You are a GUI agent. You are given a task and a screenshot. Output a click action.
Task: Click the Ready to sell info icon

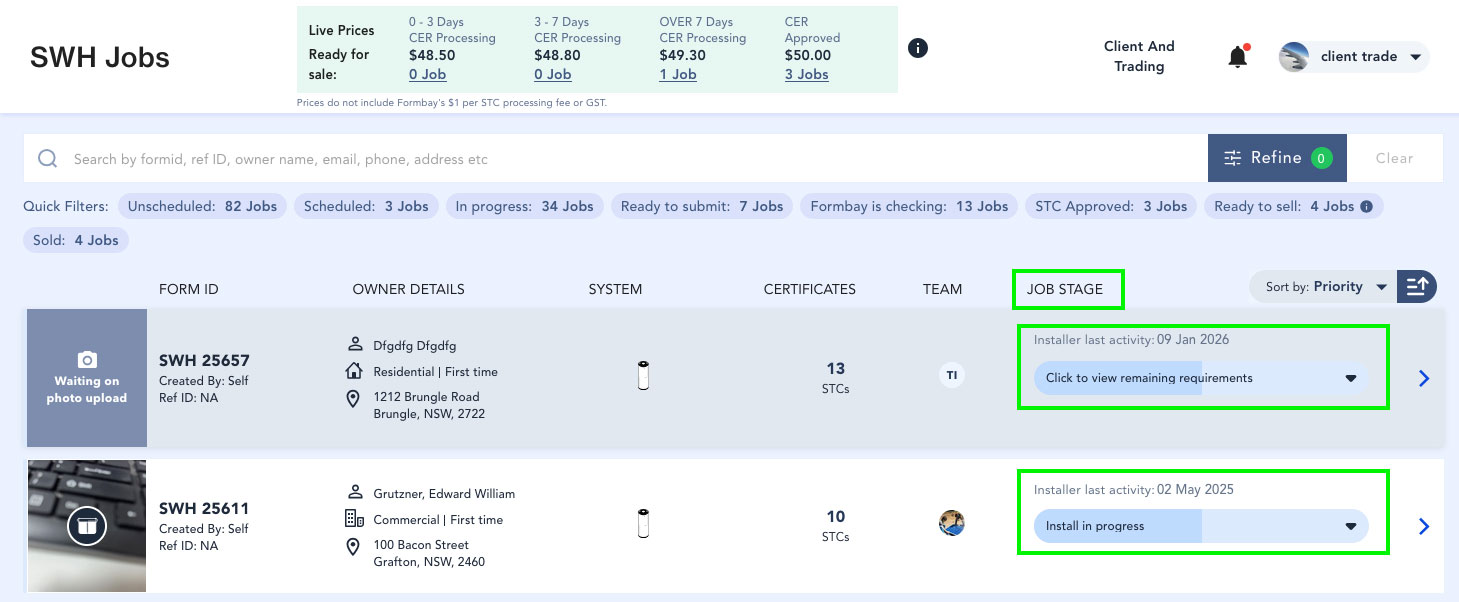[1366, 207]
